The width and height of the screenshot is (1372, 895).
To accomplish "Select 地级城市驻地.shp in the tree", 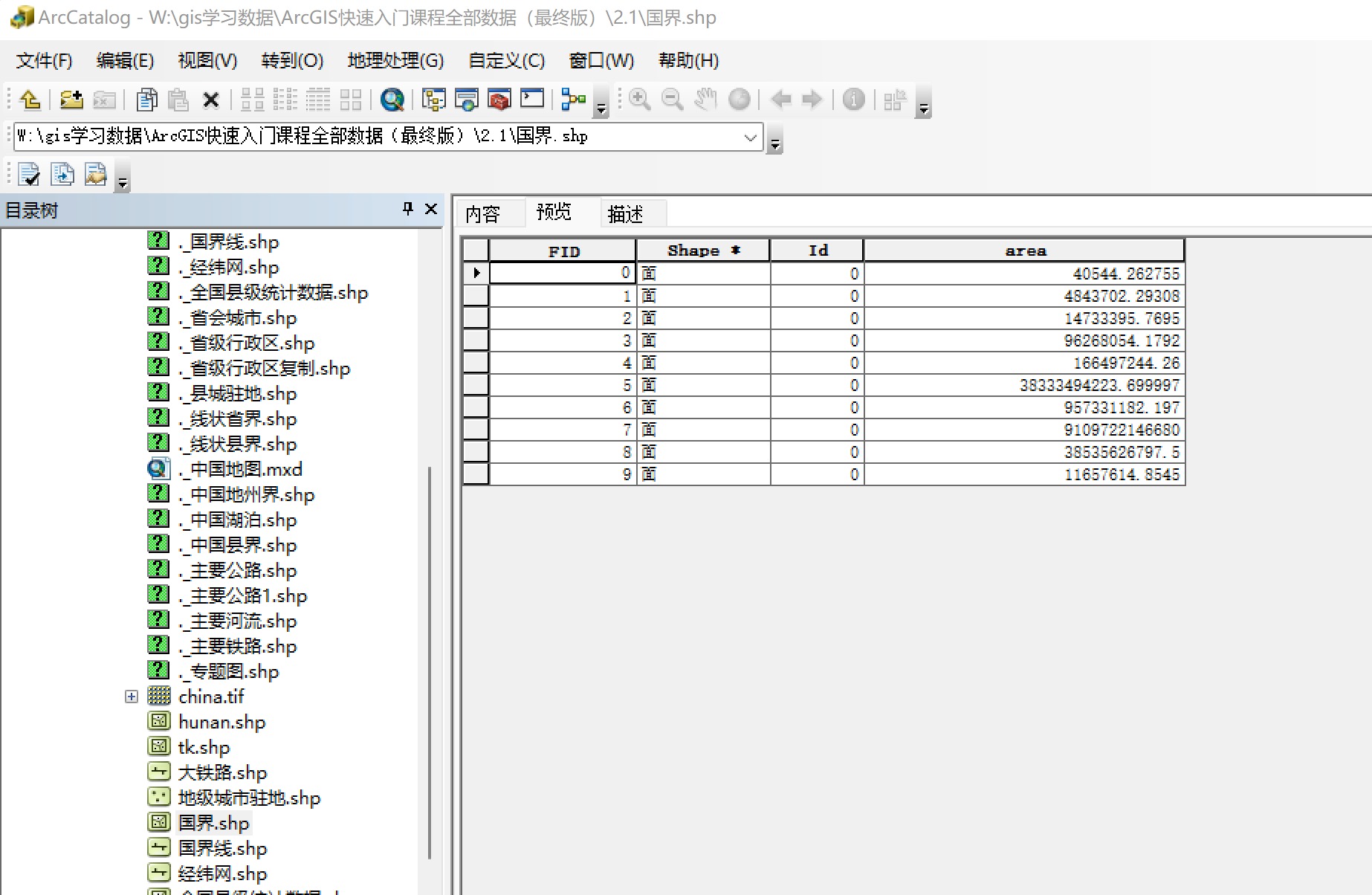I will click(249, 798).
